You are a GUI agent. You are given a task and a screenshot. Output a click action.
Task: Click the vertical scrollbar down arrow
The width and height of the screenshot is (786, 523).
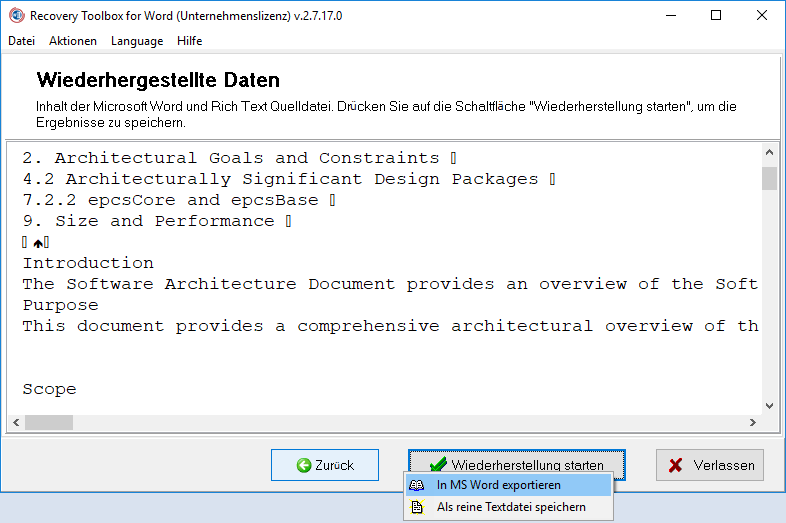[769, 406]
